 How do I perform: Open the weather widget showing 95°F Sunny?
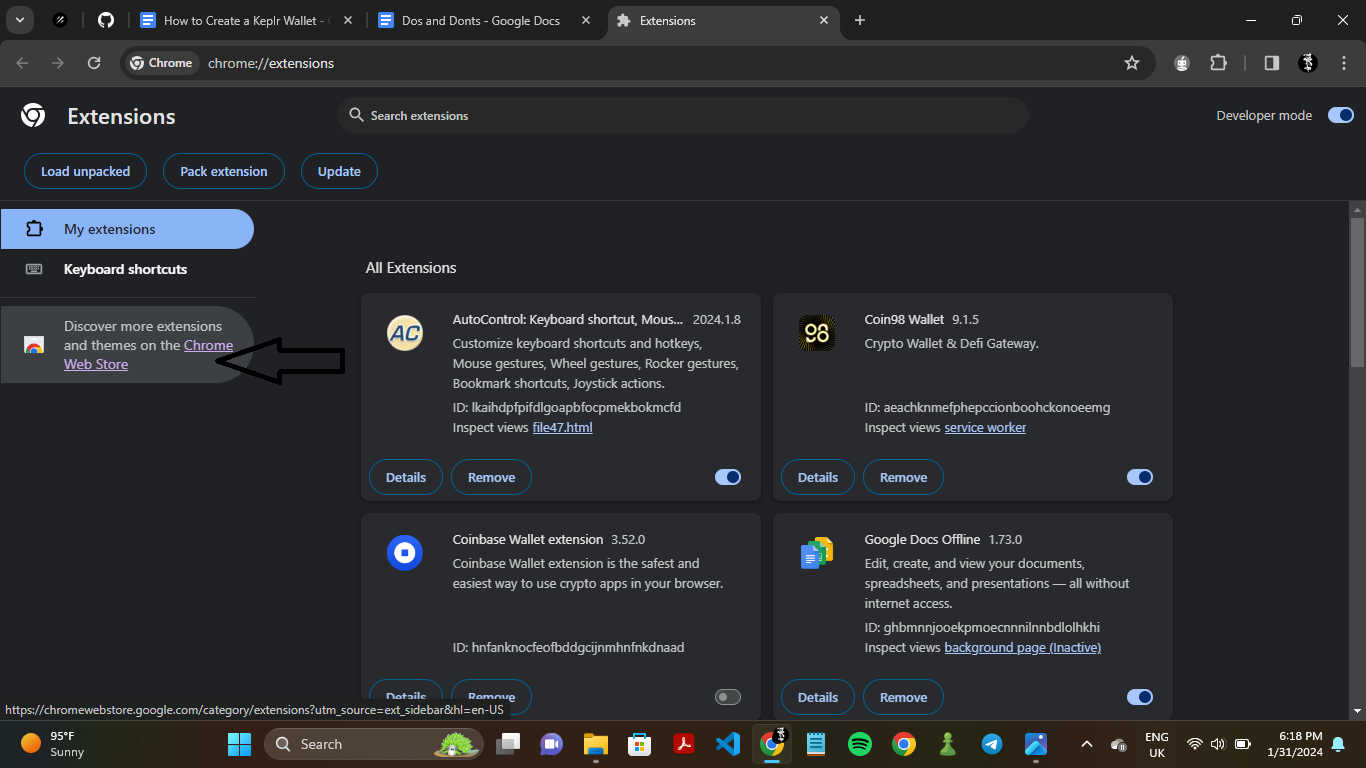click(x=54, y=744)
